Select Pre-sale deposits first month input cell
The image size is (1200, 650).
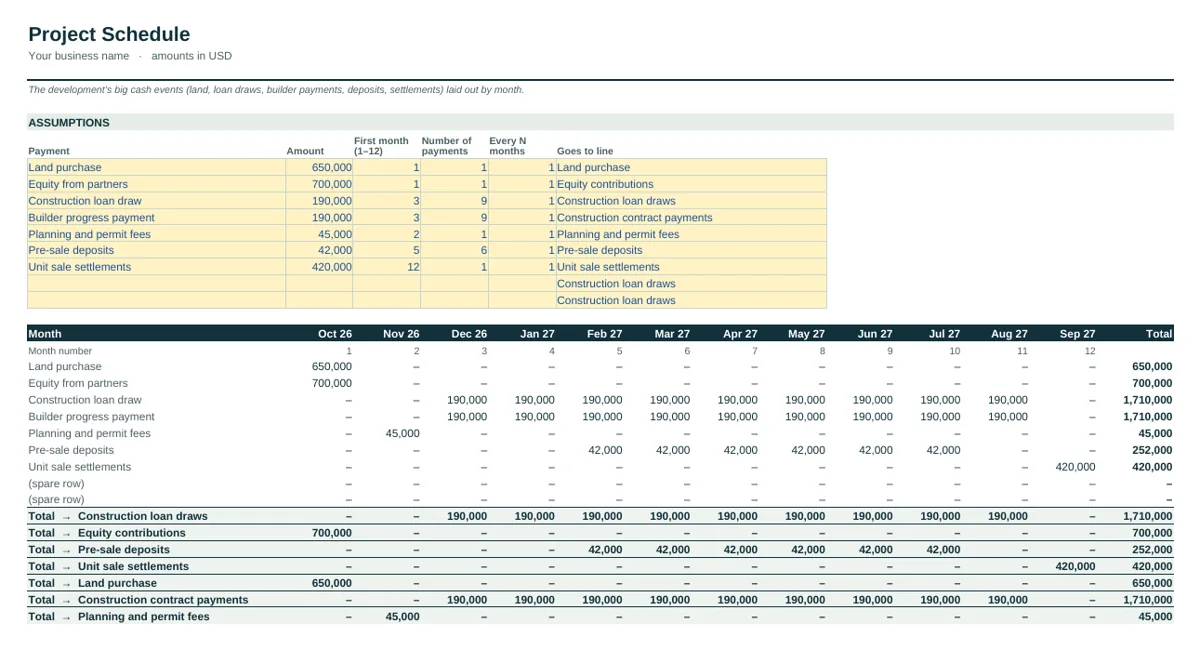pyautogui.click(x=387, y=250)
